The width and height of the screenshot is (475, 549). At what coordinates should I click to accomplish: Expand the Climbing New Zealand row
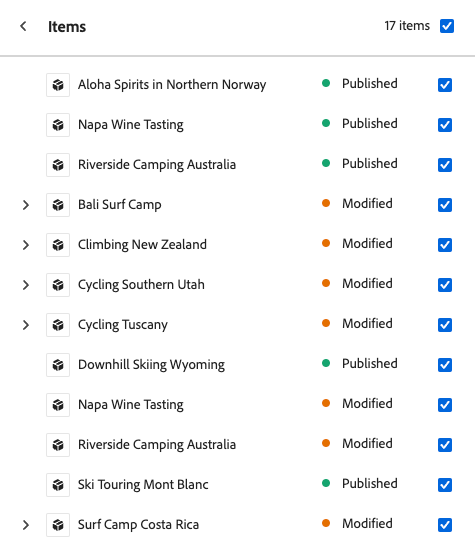pos(26,245)
